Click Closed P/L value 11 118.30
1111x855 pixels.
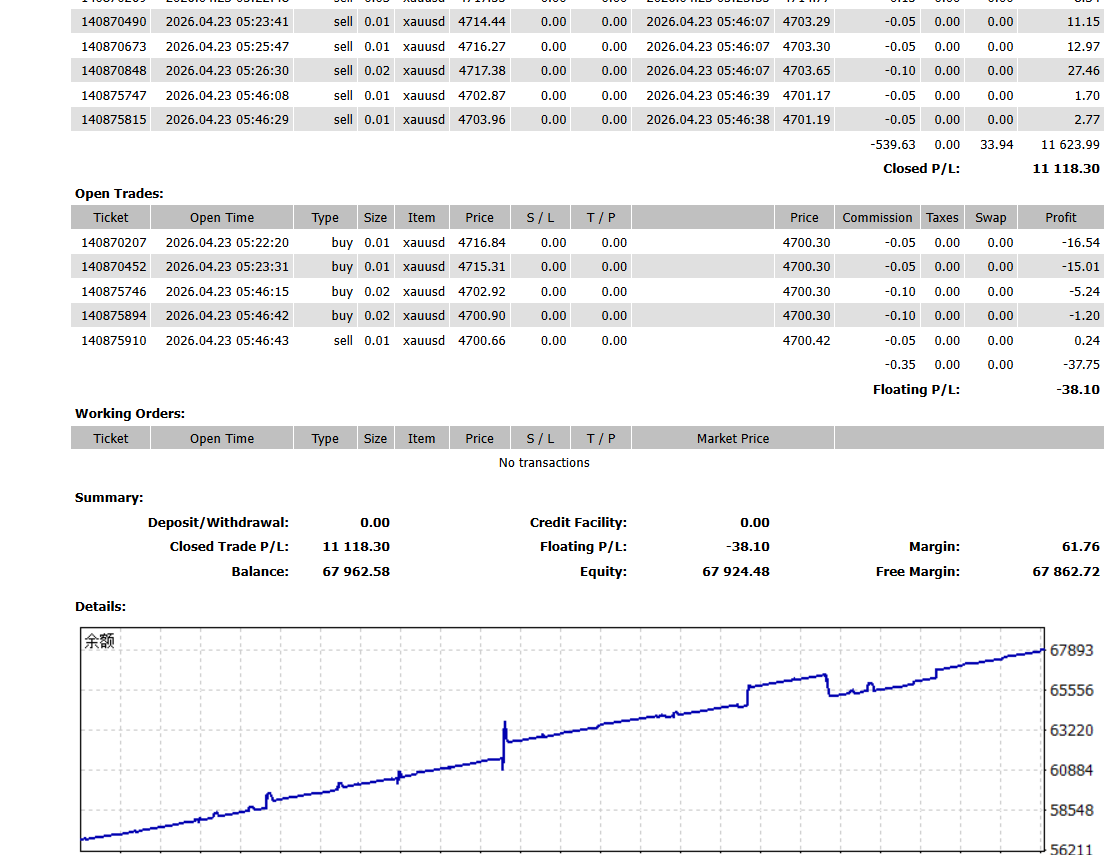[x=1066, y=169]
